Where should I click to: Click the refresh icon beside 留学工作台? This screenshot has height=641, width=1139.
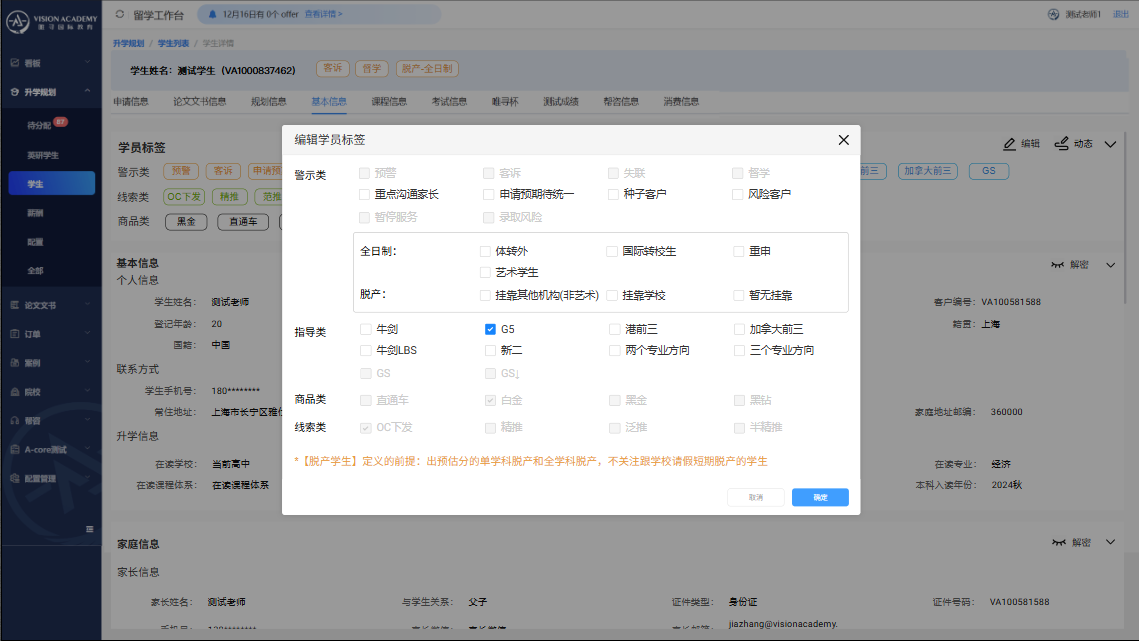click(x=120, y=14)
